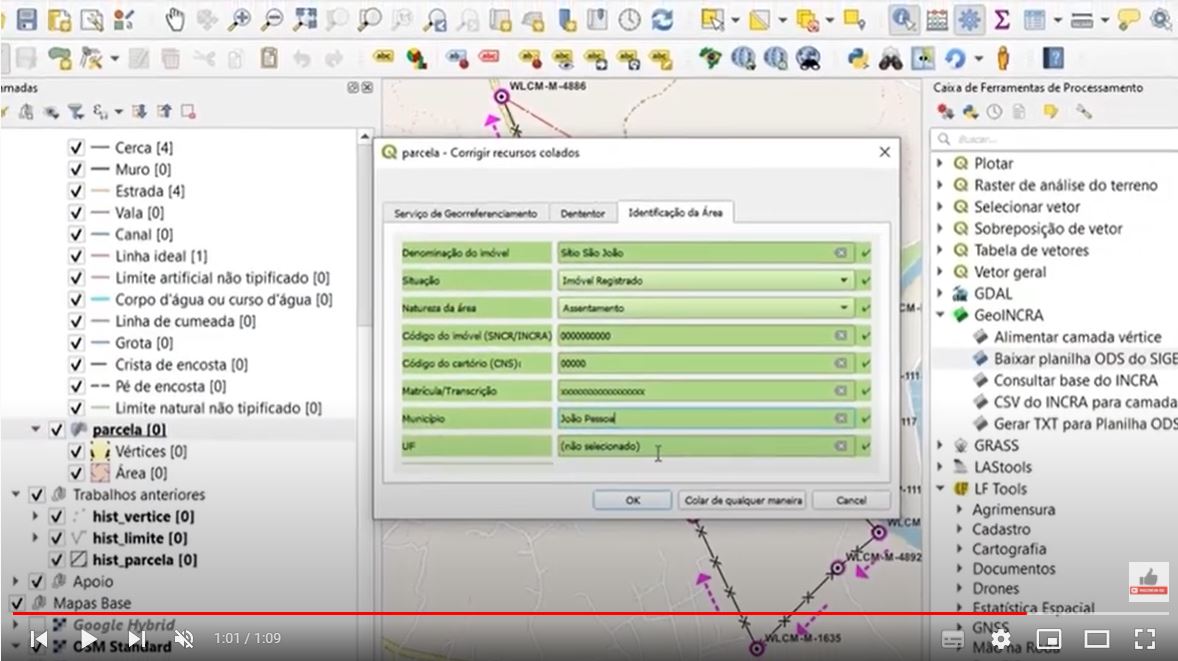Image resolution: width=1178 pixels, height=661 pixels.
Task: Clear the Matrícula/Transcrição field value
Action: (x=841, y=391)
